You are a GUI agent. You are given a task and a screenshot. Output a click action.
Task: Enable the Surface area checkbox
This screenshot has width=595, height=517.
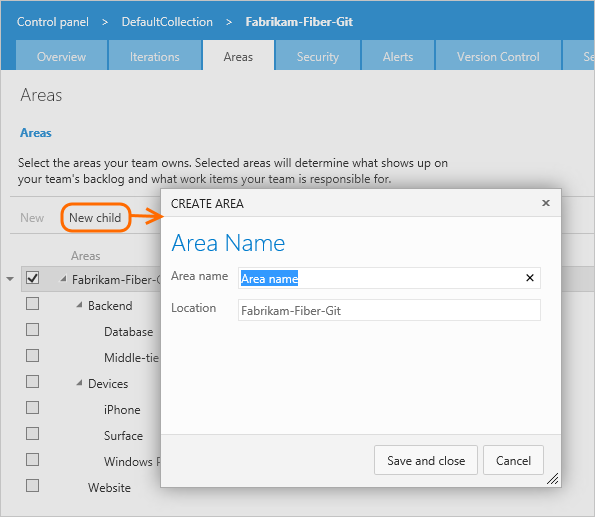coord(32,433)
